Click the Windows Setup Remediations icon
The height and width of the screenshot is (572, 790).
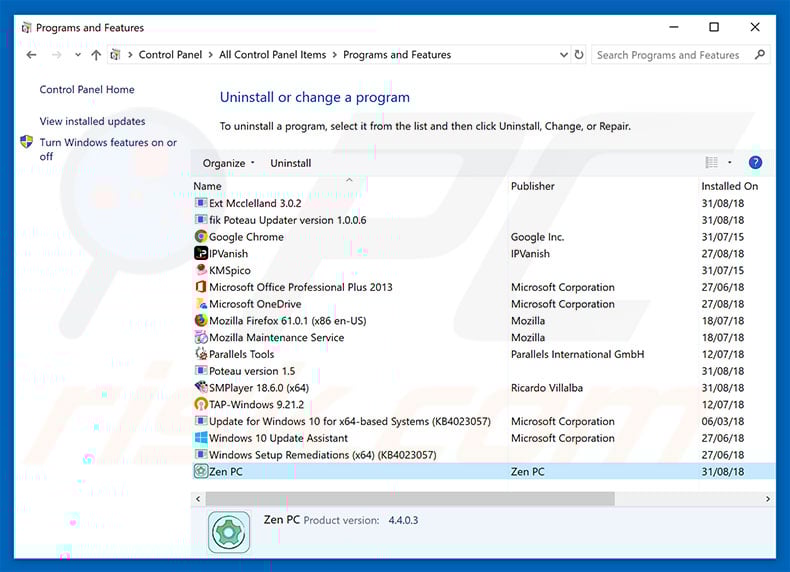click(201, 455)
